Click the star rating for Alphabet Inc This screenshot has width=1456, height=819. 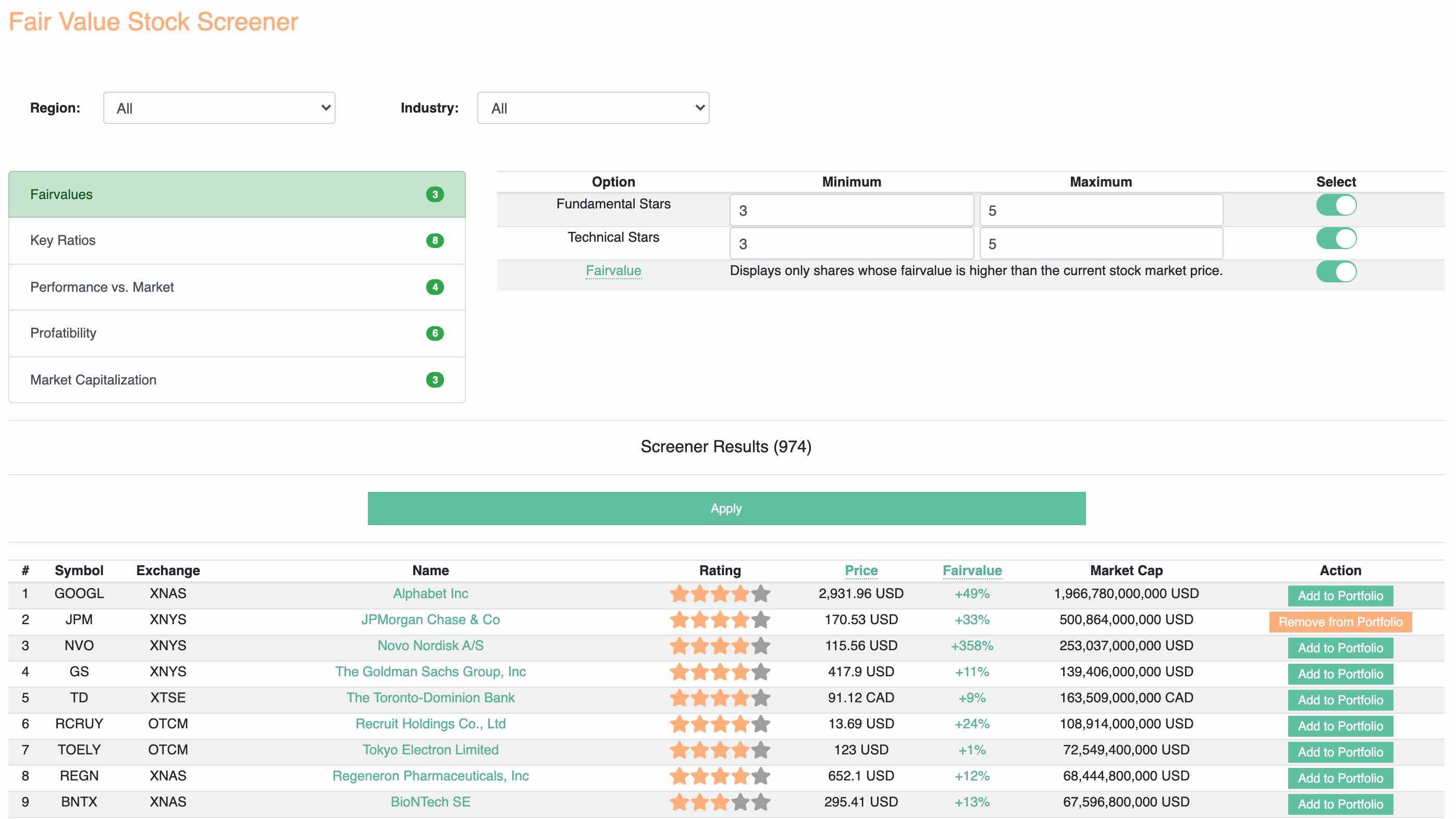[720, 593]
